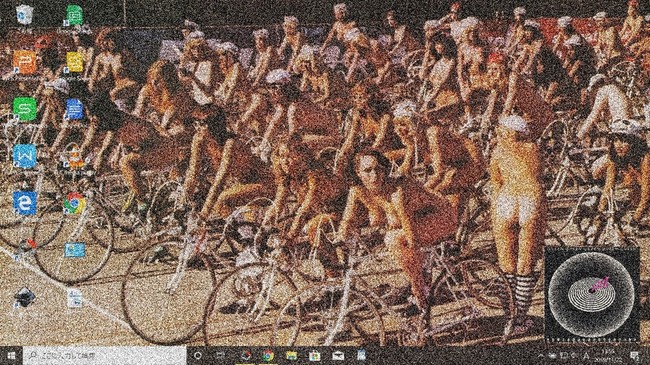650x365 pixels.
Task: Activate the Cortana circle icon
Action: click(198, 355)
